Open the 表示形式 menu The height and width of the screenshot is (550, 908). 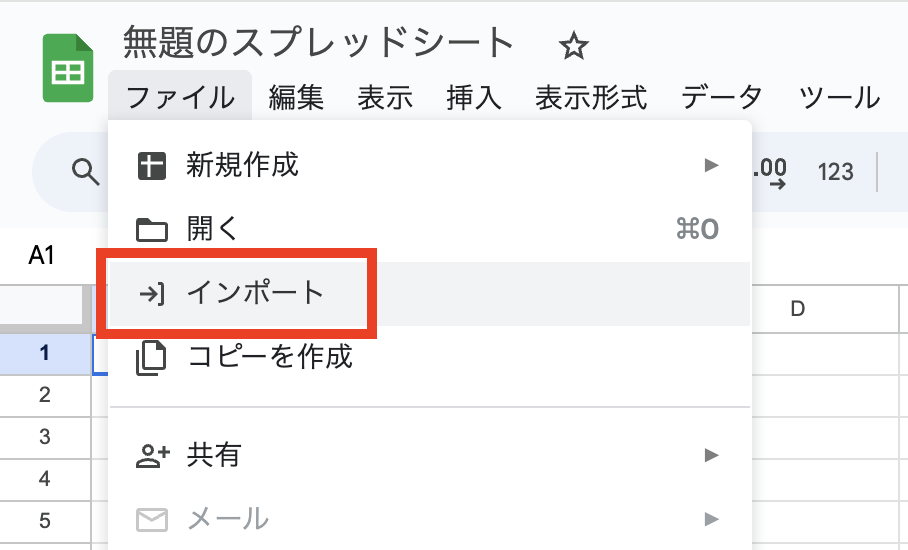pos(591,98)
